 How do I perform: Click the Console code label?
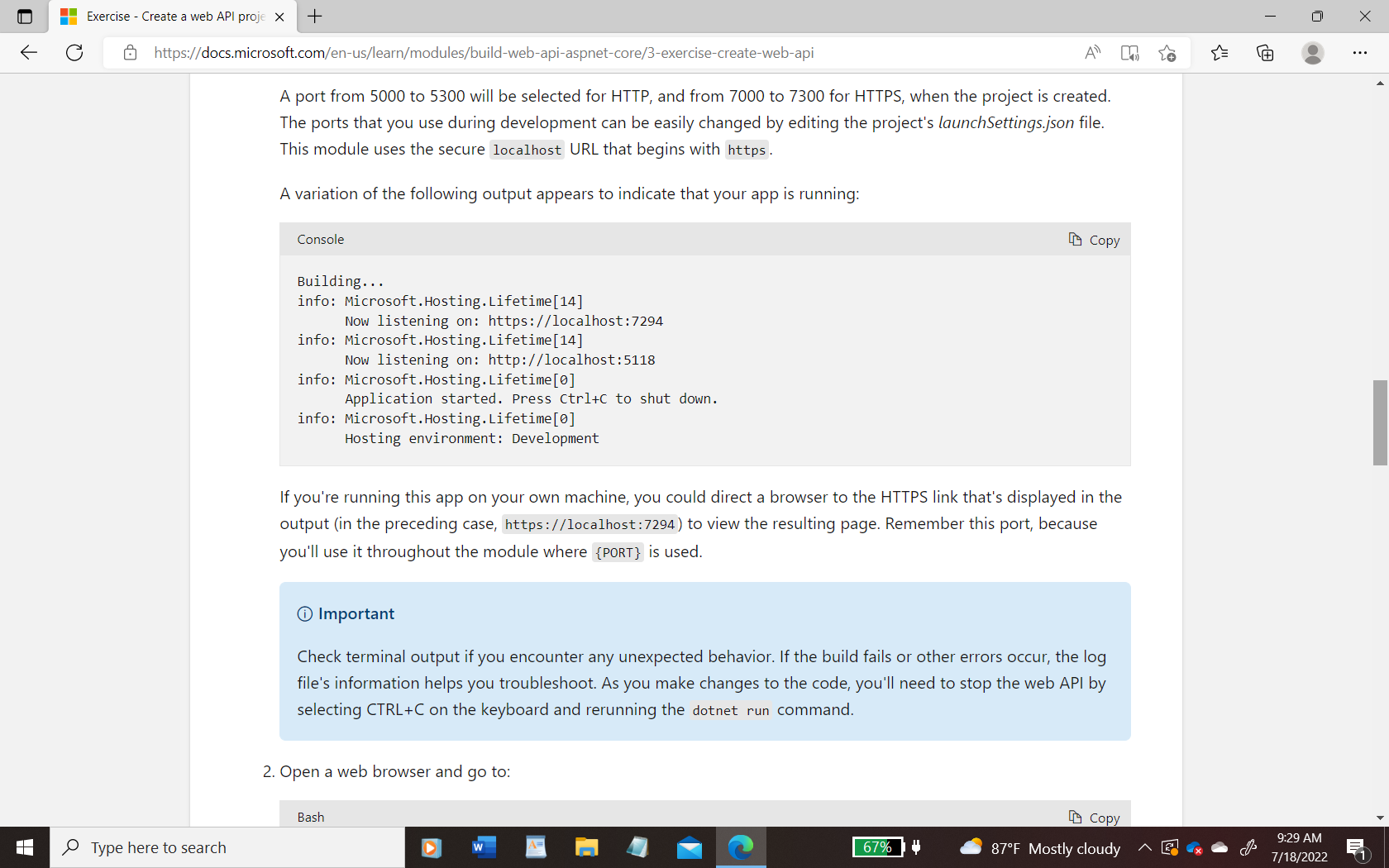[321, 240]
